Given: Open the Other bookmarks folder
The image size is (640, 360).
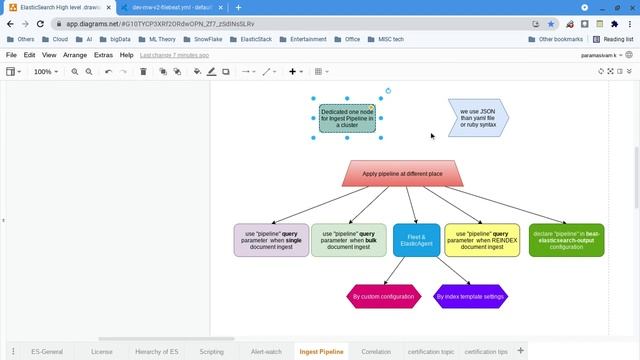Looking at the screenshot, I should pos(556,39).
